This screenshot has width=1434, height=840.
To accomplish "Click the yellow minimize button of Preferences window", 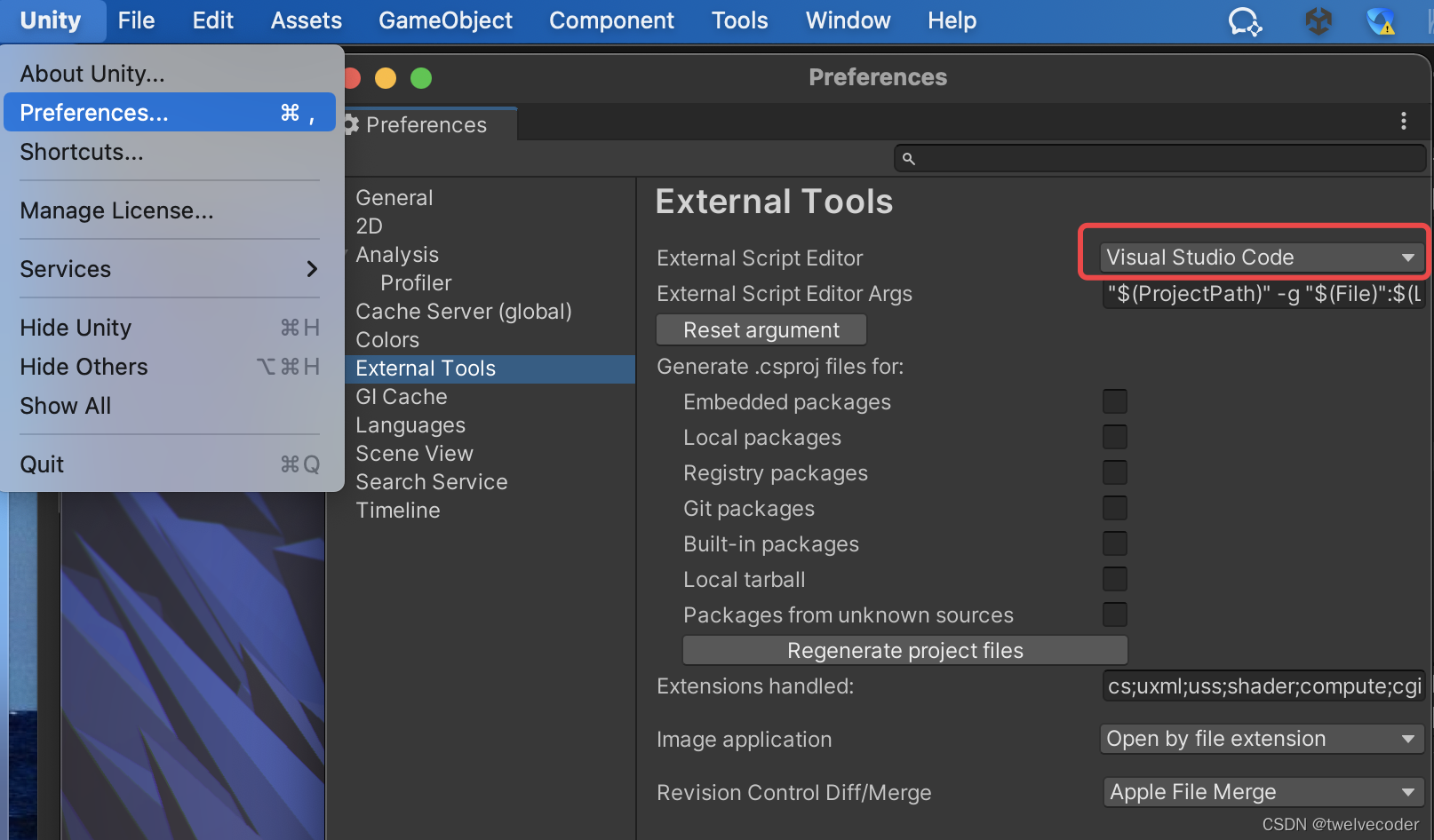I will [x=386, y=78].
